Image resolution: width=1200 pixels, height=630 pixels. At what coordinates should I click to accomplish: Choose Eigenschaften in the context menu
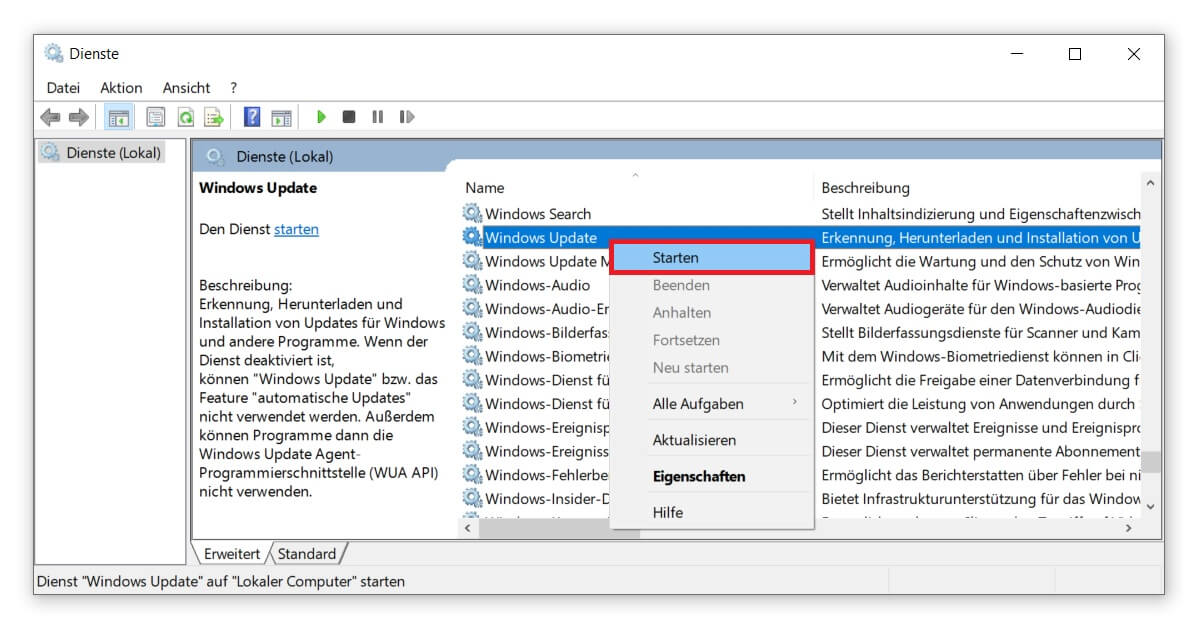(x=711, y=476)
